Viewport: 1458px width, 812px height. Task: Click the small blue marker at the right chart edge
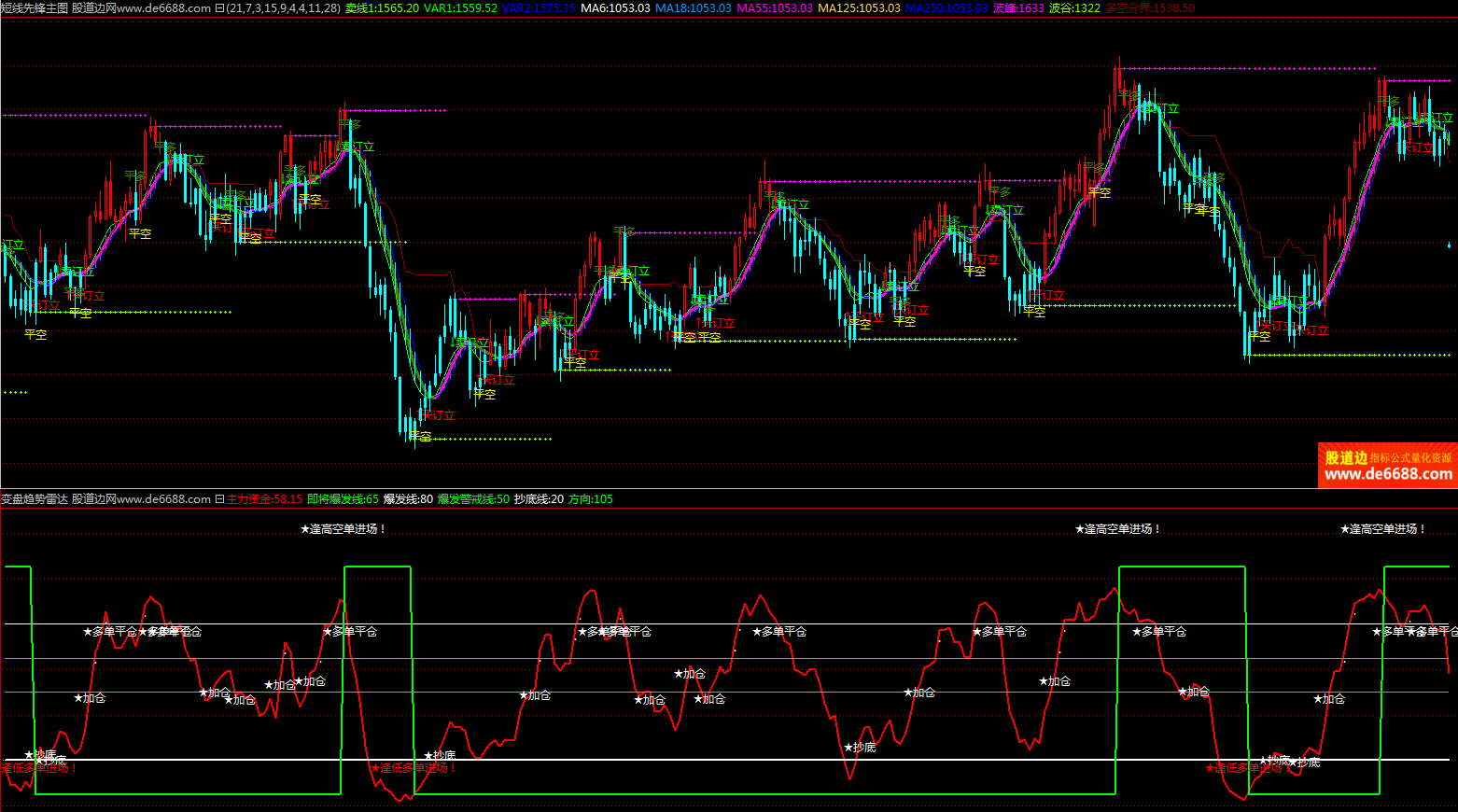[x=1449, y=245]
